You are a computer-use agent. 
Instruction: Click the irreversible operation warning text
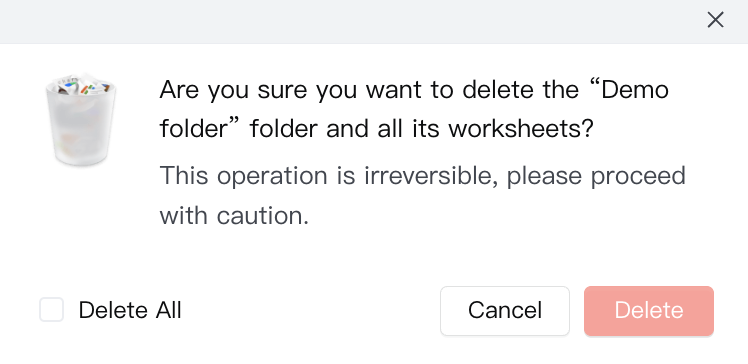[422, 196]
